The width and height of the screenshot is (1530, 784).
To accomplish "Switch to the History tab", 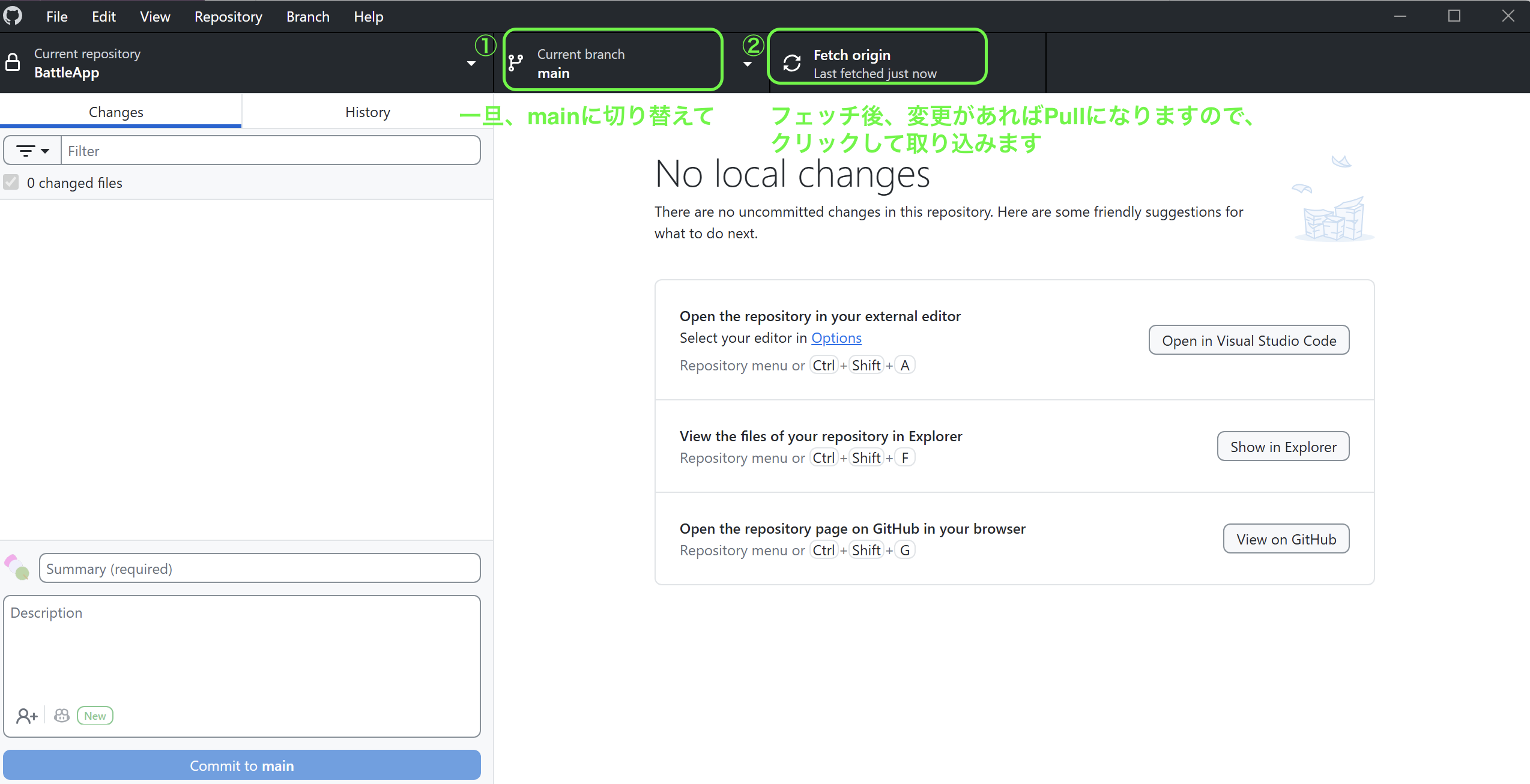I will pyautogui.click(x=367, y=112).
